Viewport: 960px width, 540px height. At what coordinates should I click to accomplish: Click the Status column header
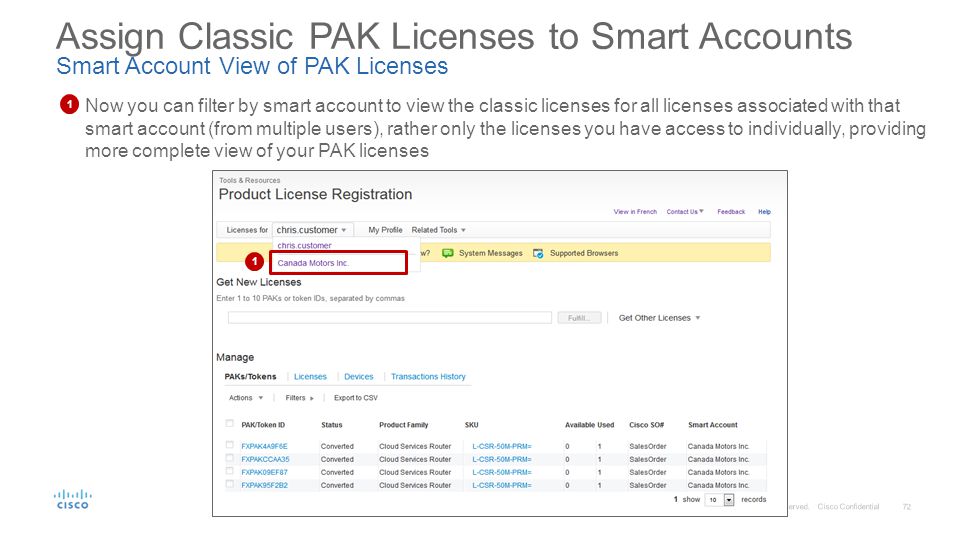click(x=332, y=425)
